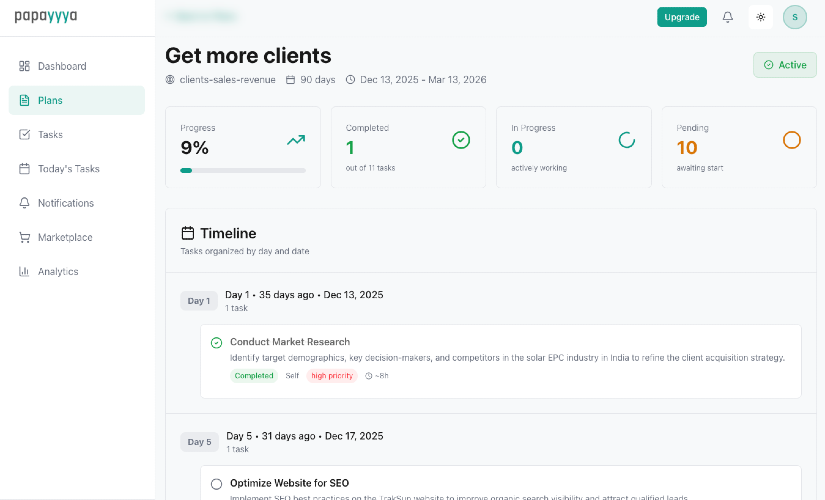Click the Tasks checkbox icon in sidebar
Image resolution: width=825 pixels, height=500 pixels.
(24, 134)
